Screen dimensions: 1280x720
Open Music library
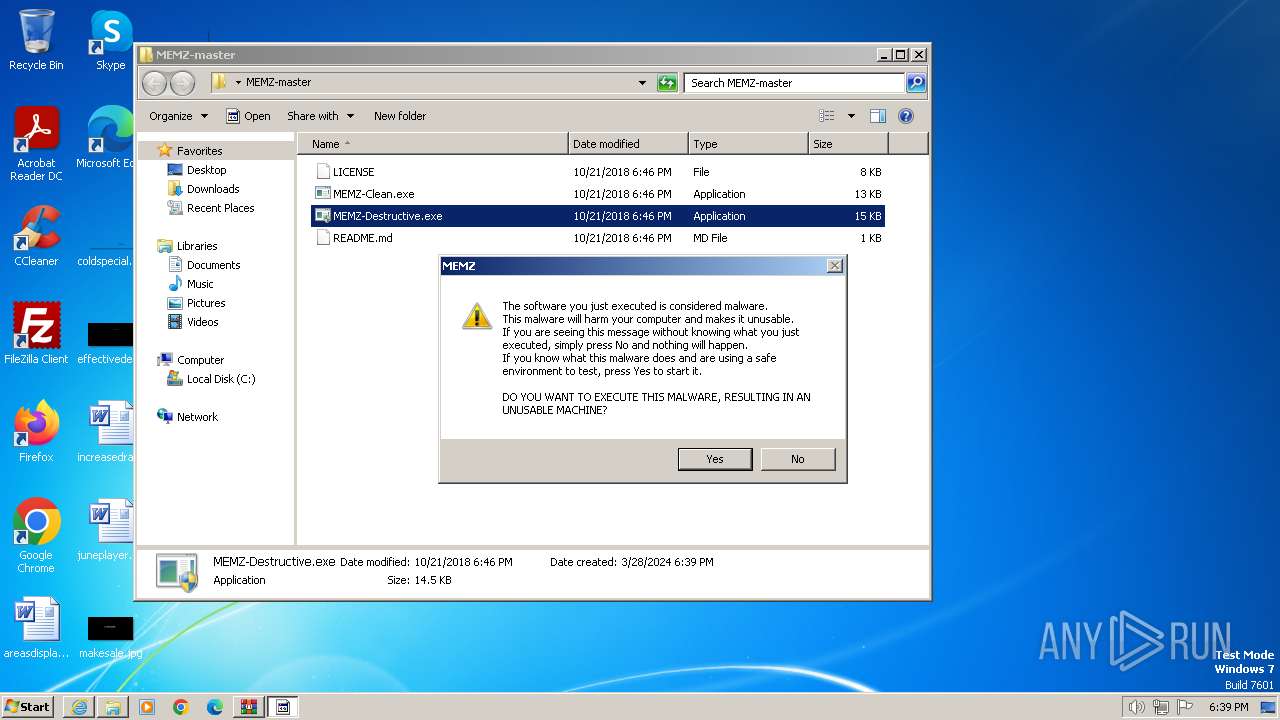(x=200, y=284)
